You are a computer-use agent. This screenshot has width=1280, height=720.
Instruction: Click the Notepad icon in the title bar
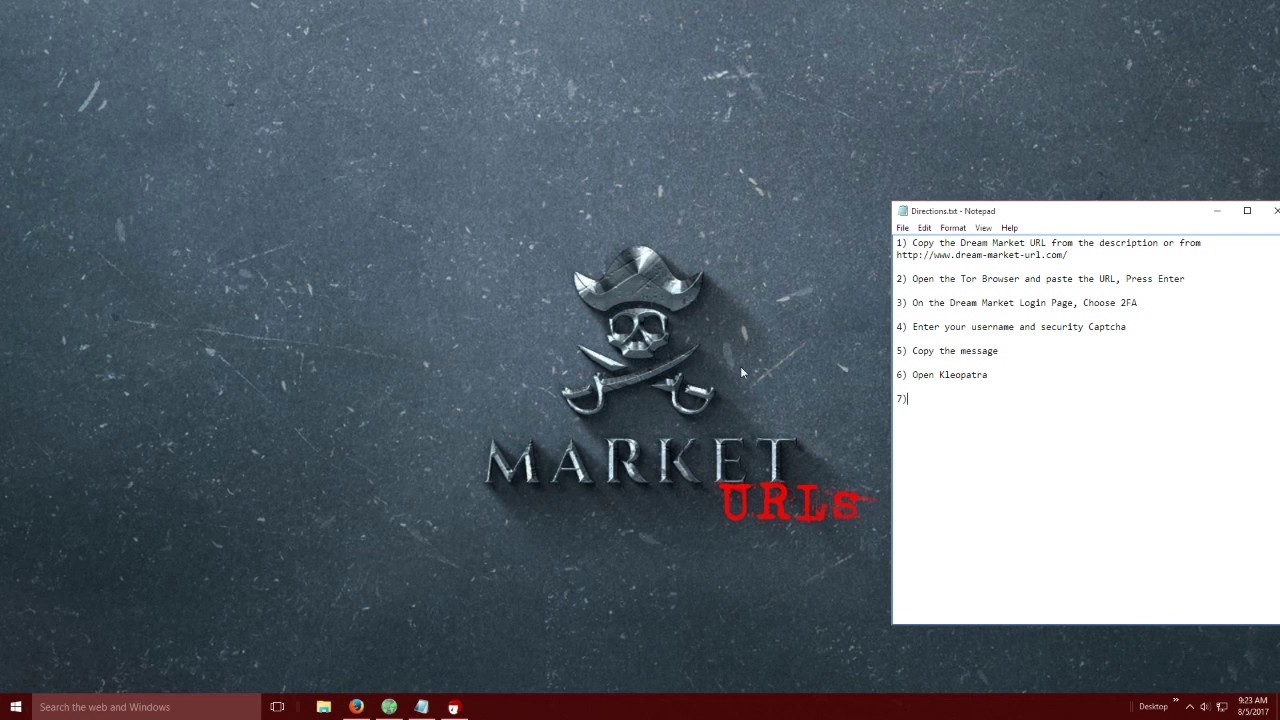click(x=903, y=211)
